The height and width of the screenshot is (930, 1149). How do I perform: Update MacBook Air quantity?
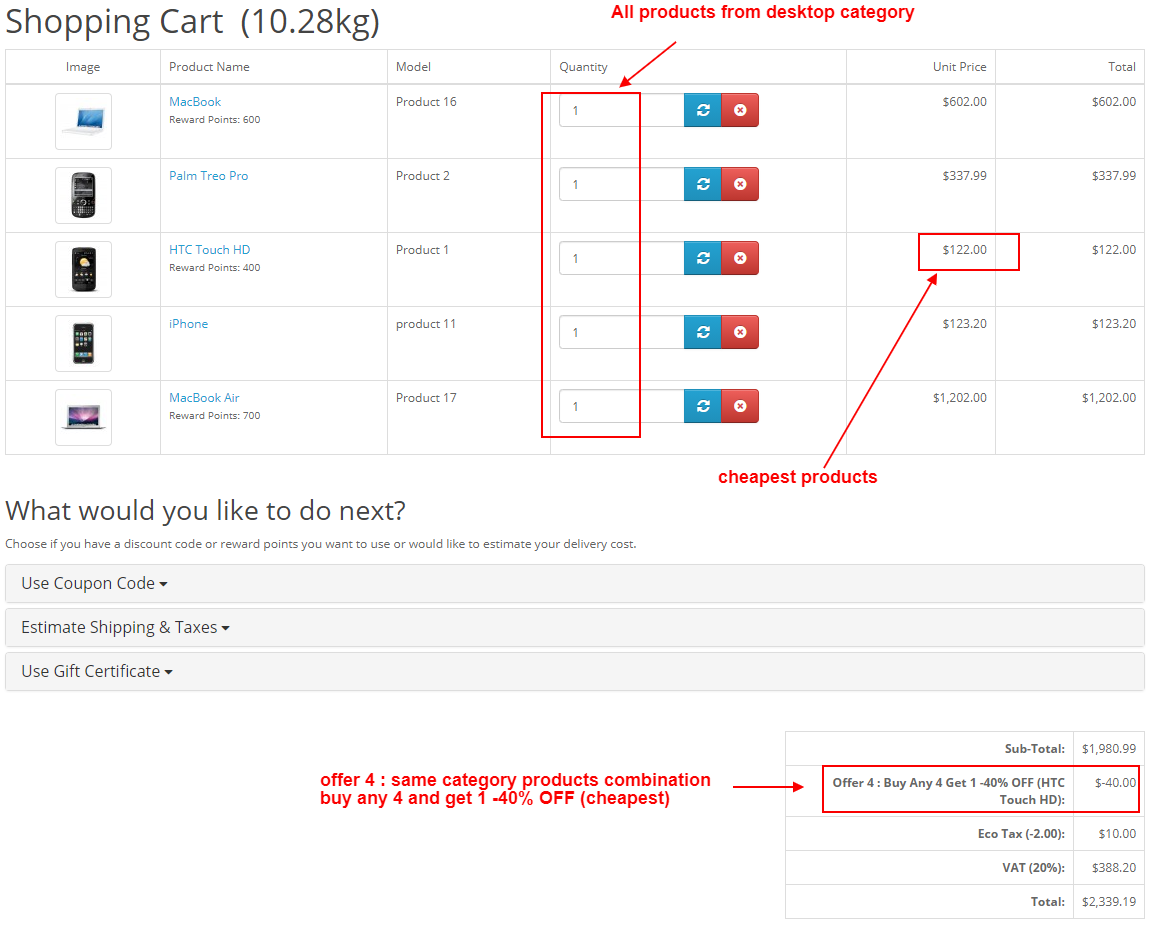[703, 406]
